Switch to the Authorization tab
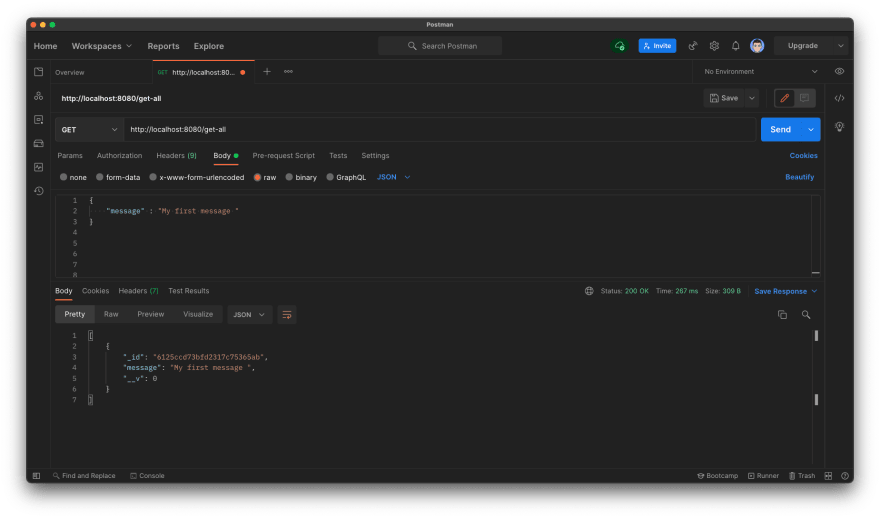Image resolution: width=880 pixels, height=518 pixels. (x=120, y=156)
